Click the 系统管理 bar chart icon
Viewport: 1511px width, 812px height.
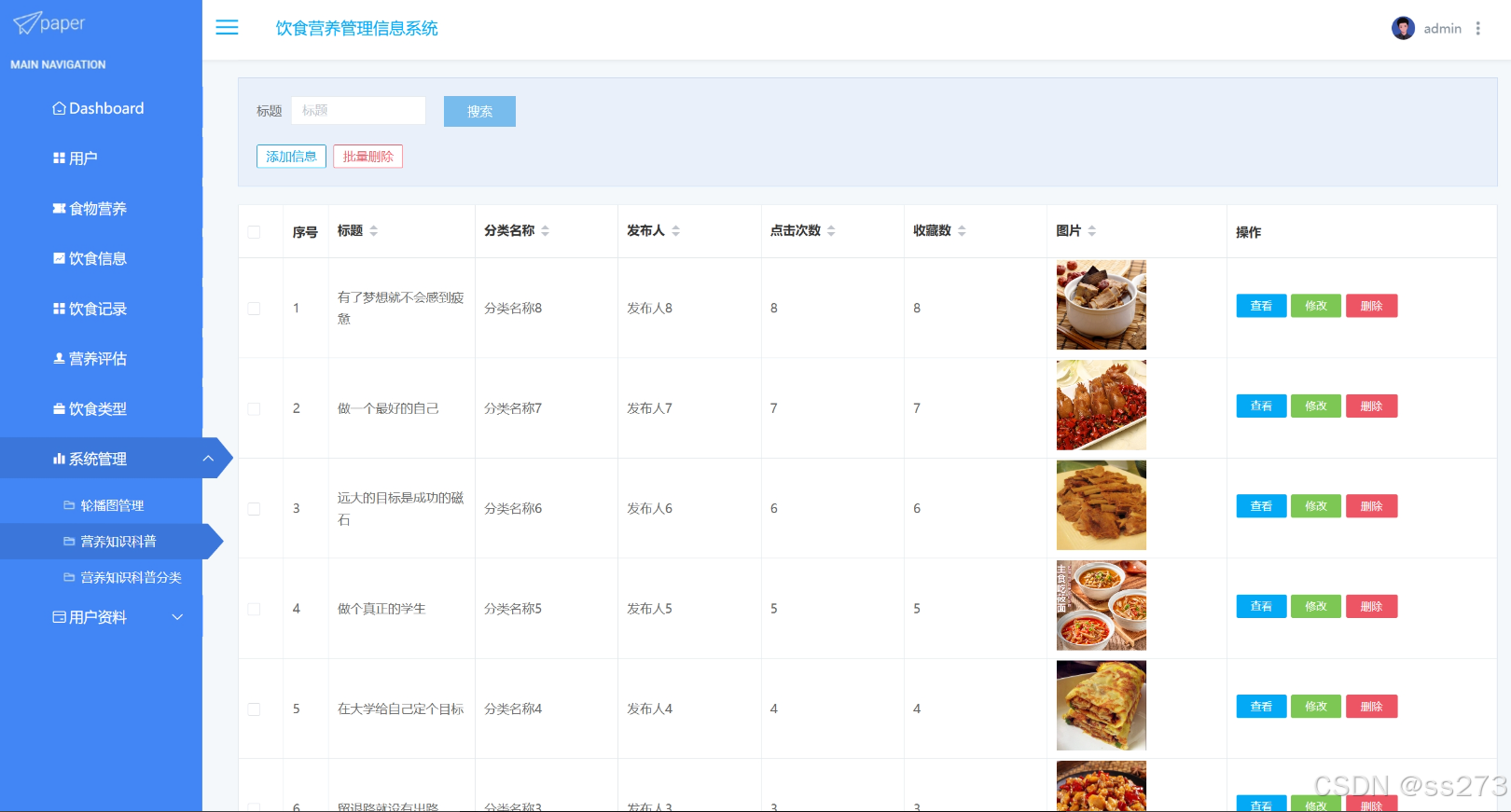59,459
